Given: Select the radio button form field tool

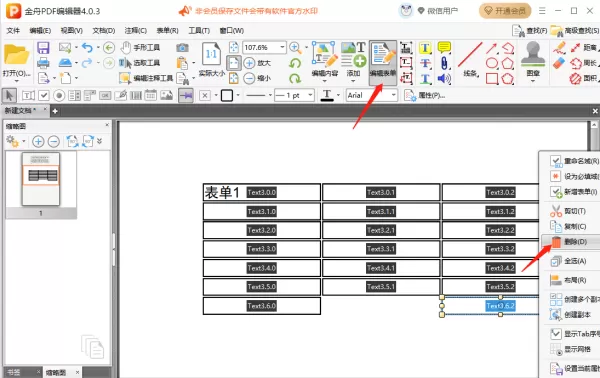Looking at the screenshot, I should 59,95.
